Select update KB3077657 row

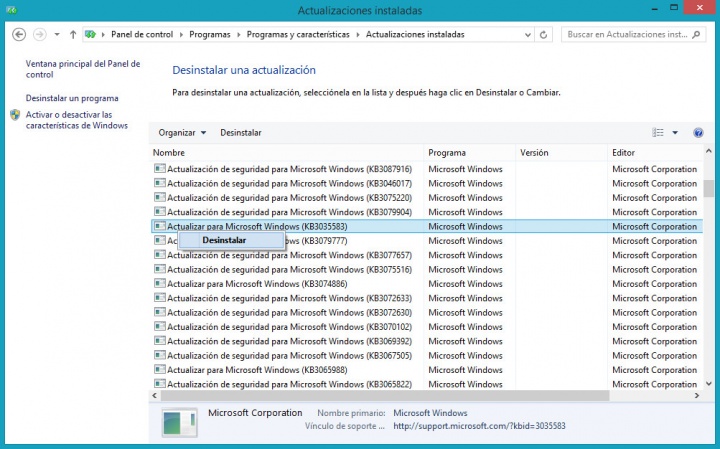[427, 255]
